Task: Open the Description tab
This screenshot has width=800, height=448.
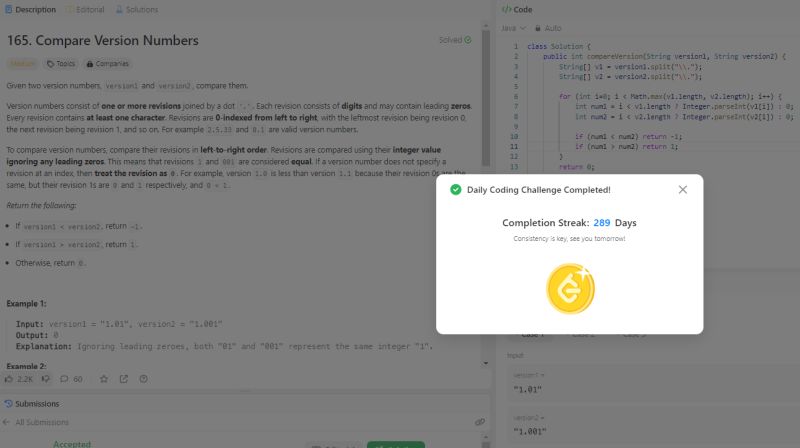Action: pyautogui.click(x=31, y=10)
